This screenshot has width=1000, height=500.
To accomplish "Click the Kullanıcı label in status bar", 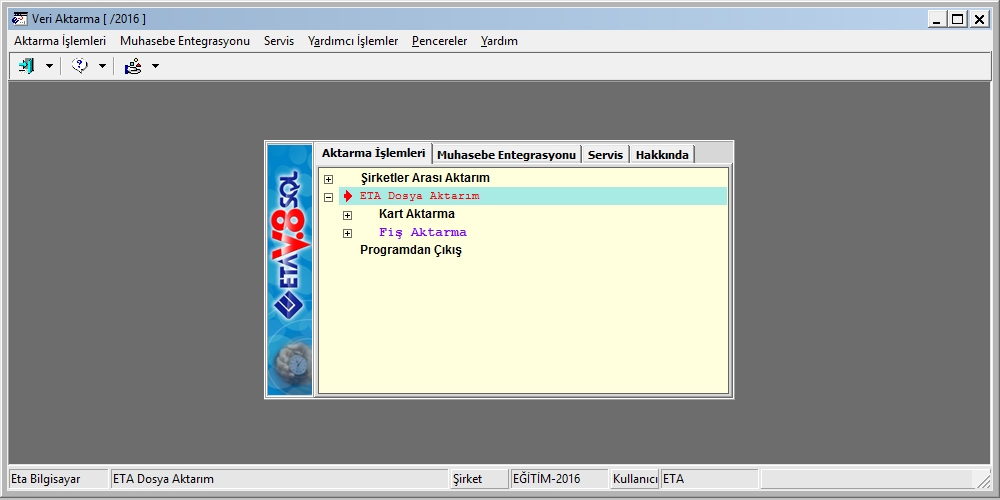I will click(x=635, y=479).
